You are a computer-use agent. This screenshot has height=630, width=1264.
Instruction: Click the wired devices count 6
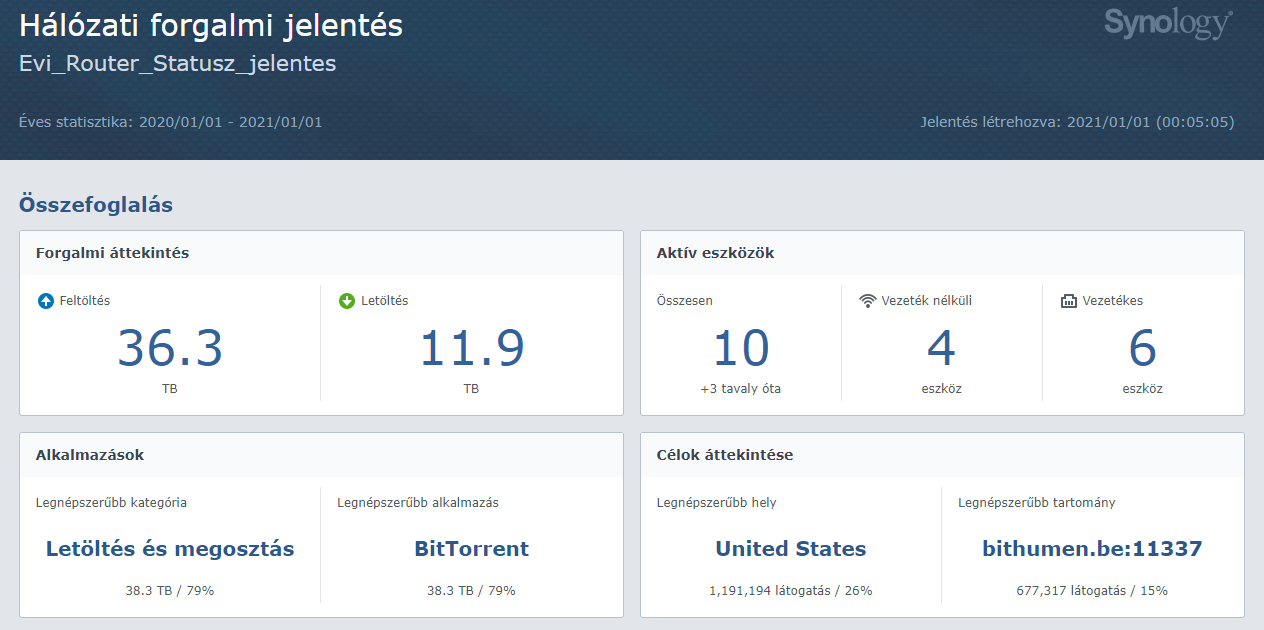click(x=1142, y=348)
